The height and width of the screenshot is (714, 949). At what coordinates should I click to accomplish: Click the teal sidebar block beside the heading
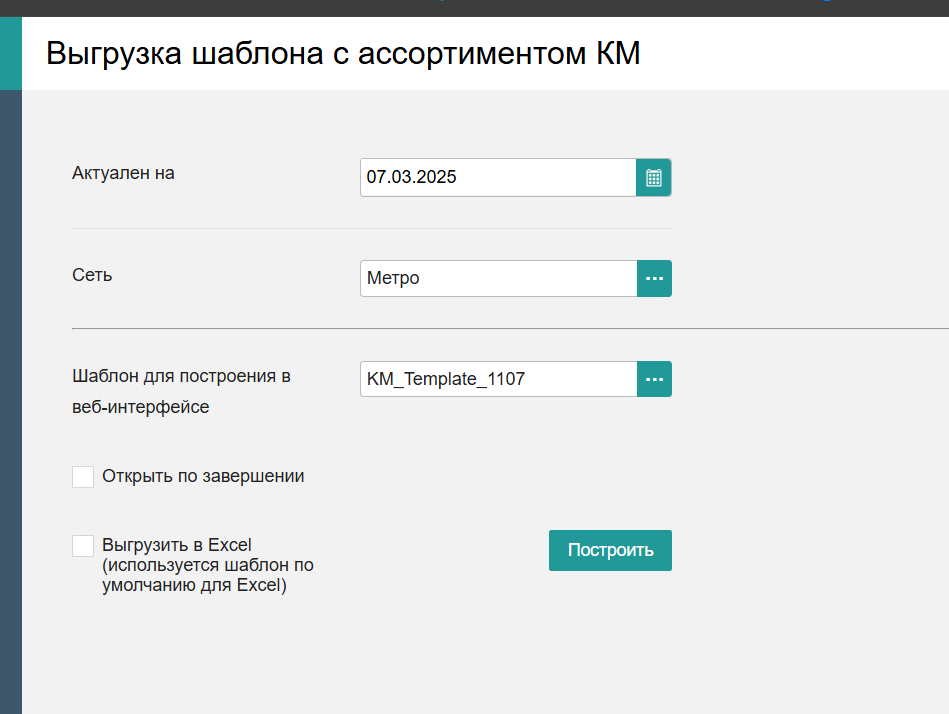tap(11, 53)
